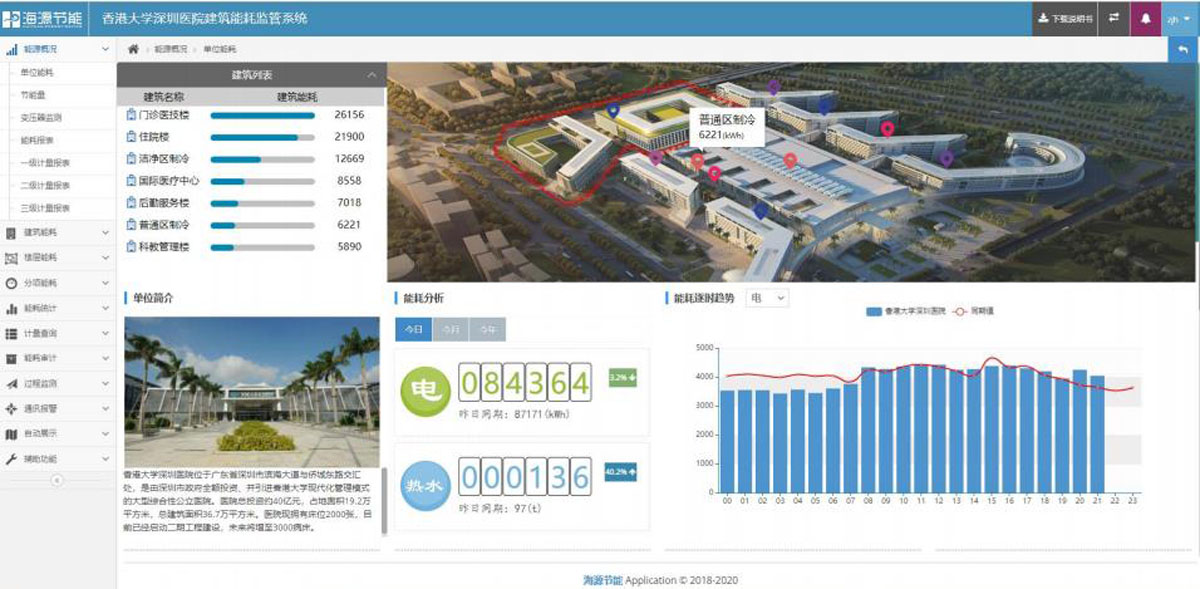
Task: Click the purple map pin near the curved building
Action: pos(946,158)
